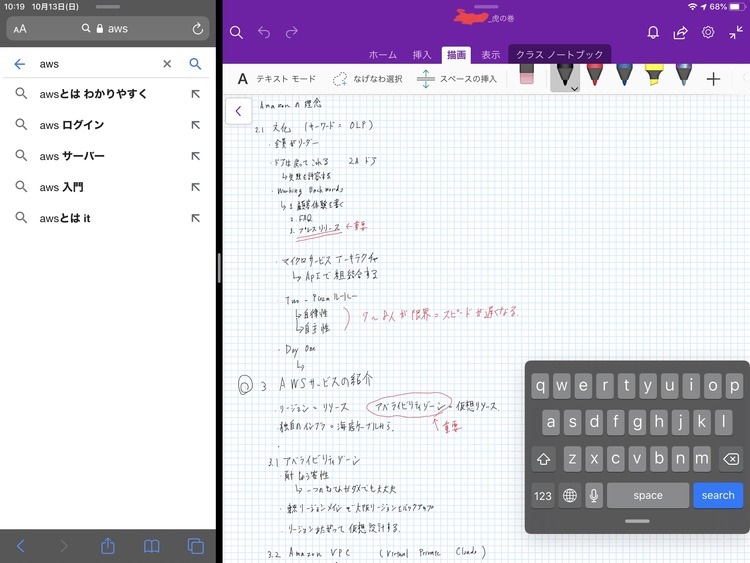Select the 描画 tab
Screen dimensions: 750x563
[456, 55]
